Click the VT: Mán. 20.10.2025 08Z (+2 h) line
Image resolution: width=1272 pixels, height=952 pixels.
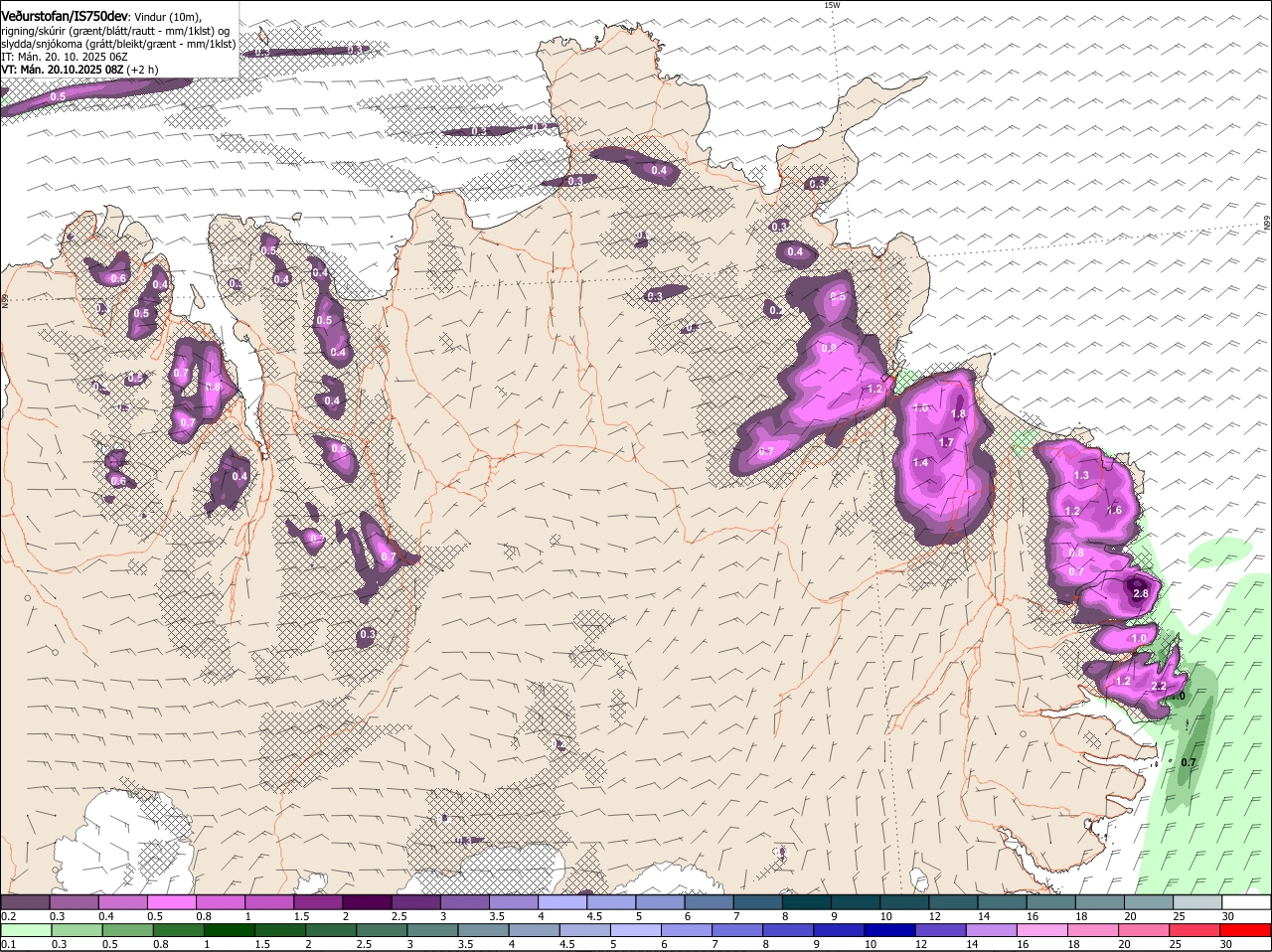tap(79, 70)
